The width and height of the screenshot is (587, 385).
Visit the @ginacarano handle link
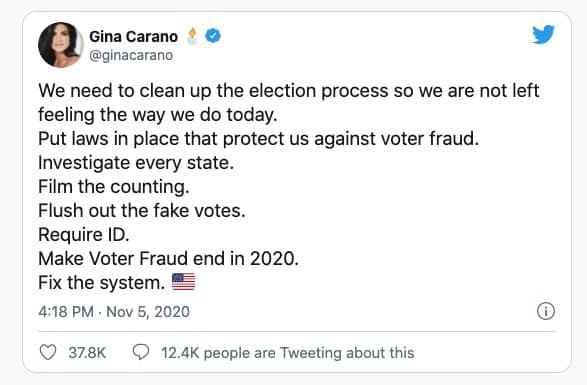pyautogui.click(x=131, y=55)
